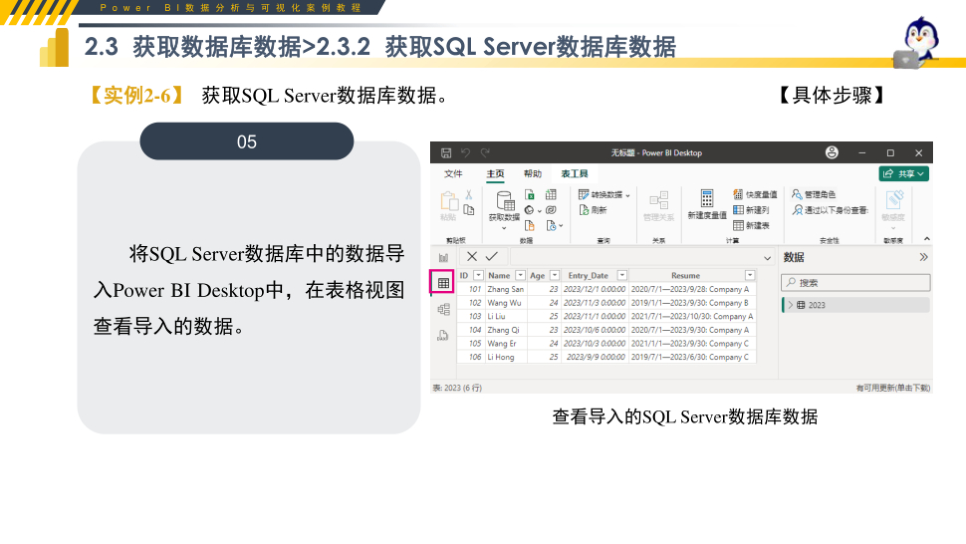Screen dimensions: 966x544
Task: Click Manage relationships (管理关系) icon
Action: [x=659, y=200]
